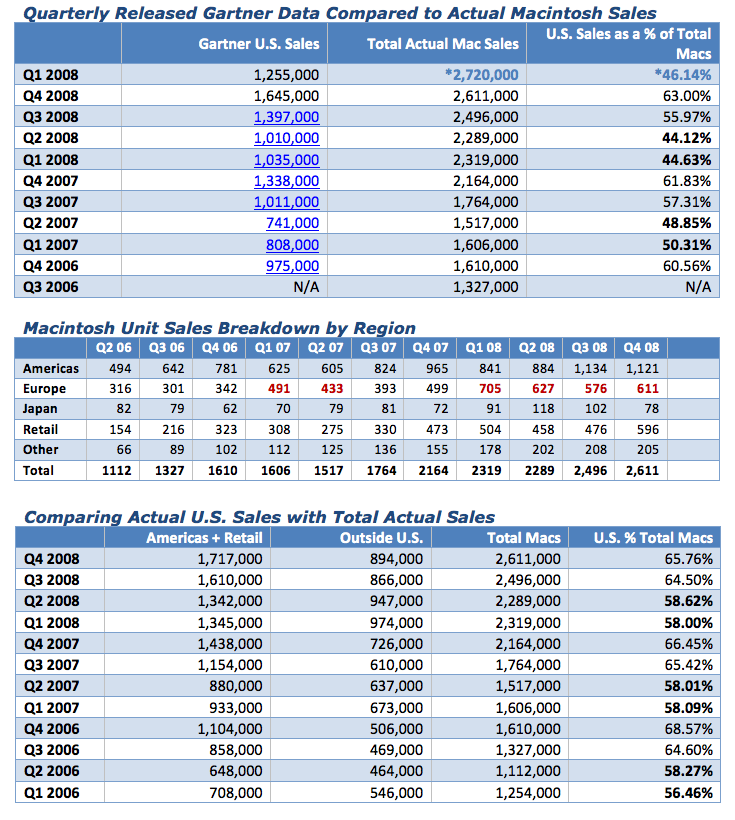Viewport: 735px width, 820px height.
Task: Click the bold 58.62% value
Action: [x=688, y=601]
